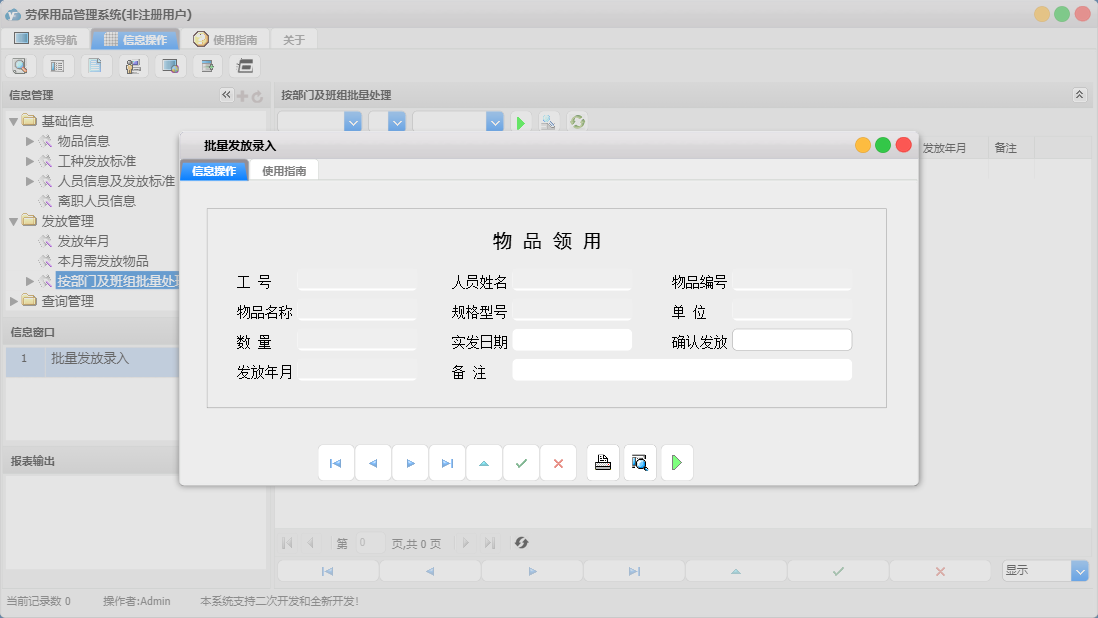Refresh data with the green refresh icon
1098x618 pixels.
[x=575, y=122]
